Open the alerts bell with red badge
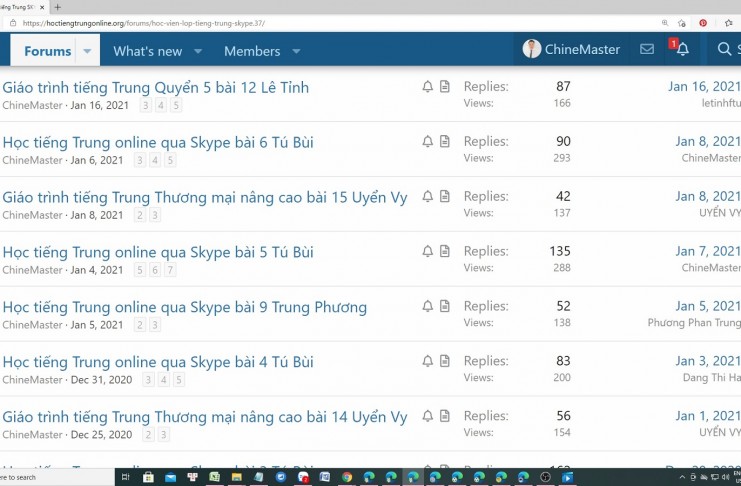This screenshot has width=741, height=486. pos(682,49)
